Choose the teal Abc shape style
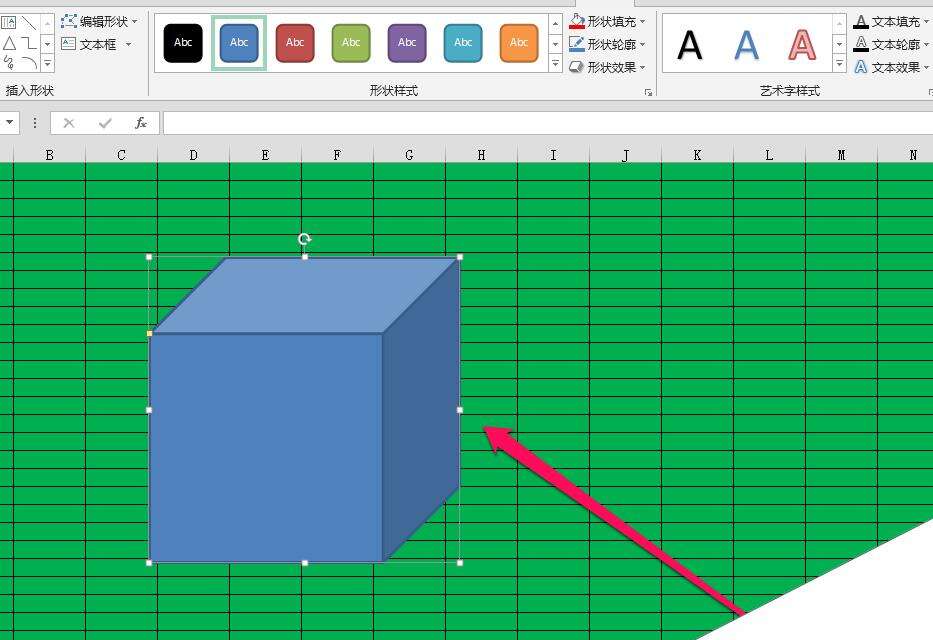 [x=462, y=43]
